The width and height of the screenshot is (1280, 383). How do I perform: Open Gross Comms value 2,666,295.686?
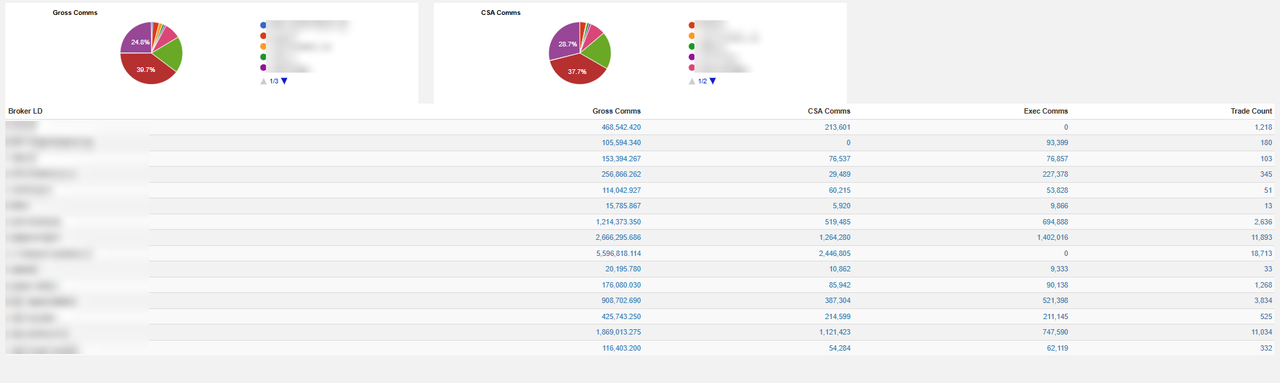(x=619, y=238)
